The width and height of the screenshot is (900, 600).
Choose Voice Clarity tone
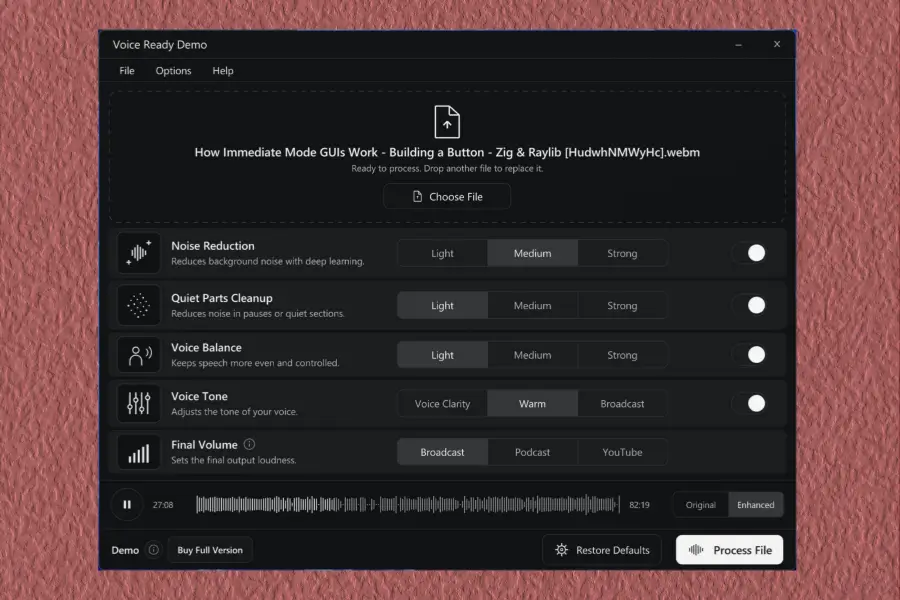pyautogui.click(x=443, y=404)
